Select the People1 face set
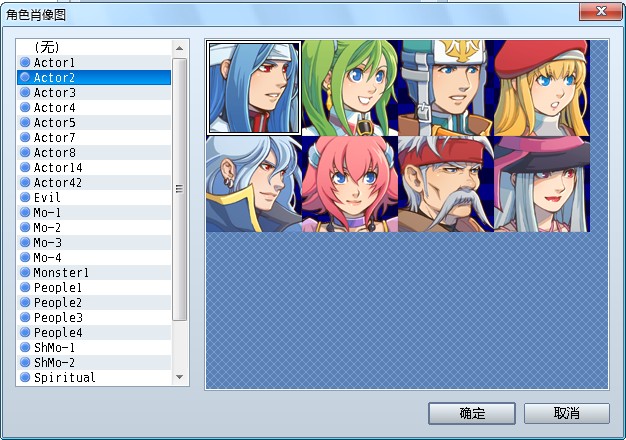This screenshot has width=626, height=440. (94, 287)
